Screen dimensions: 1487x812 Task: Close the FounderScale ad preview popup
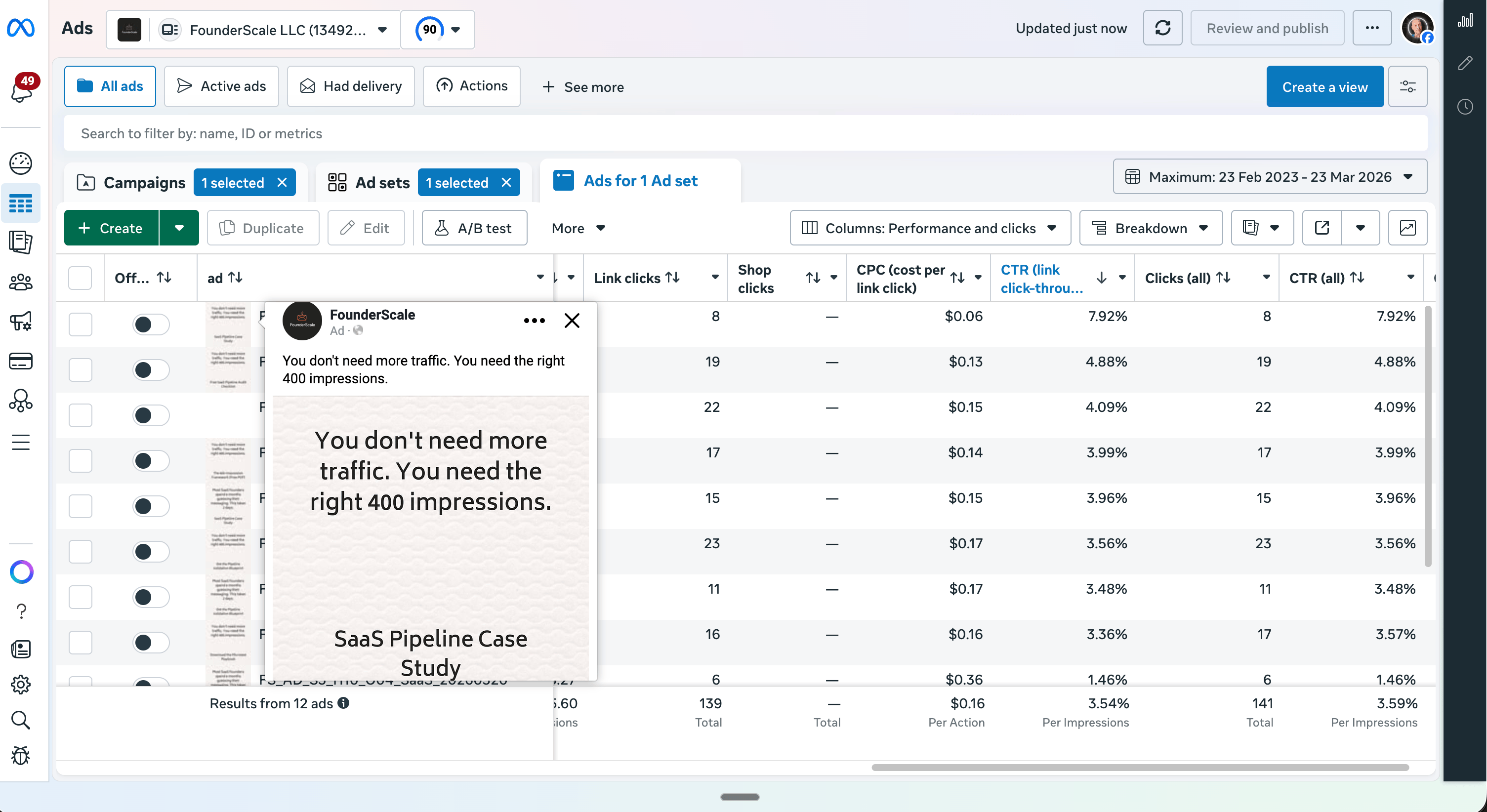pyautogui.click(x=572, y=320)
